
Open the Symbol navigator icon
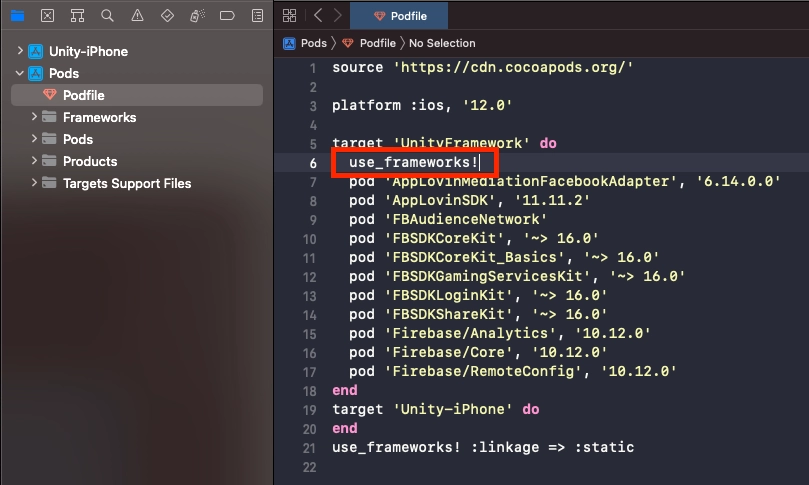click(77, 15)
